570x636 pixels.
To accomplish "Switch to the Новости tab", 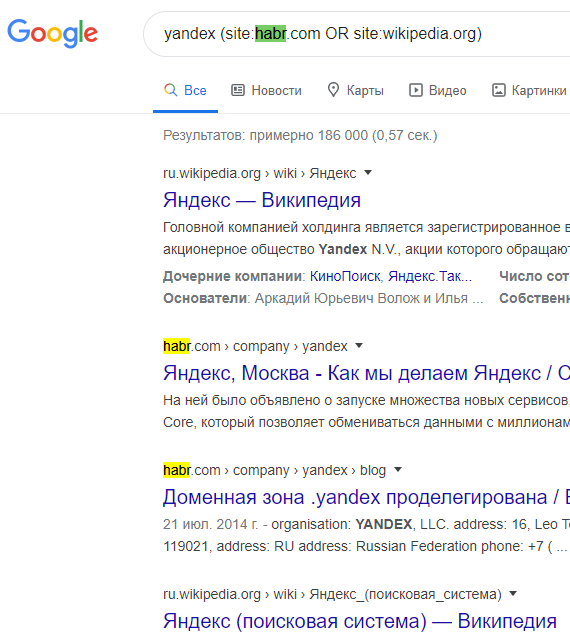I will [x=267, y=90].
